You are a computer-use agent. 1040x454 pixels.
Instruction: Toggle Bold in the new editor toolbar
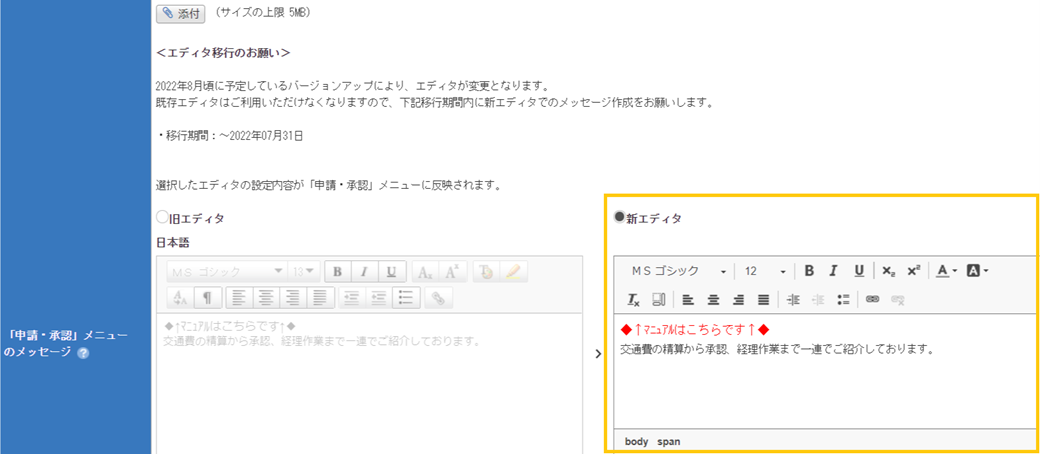[x=809, y=271]
